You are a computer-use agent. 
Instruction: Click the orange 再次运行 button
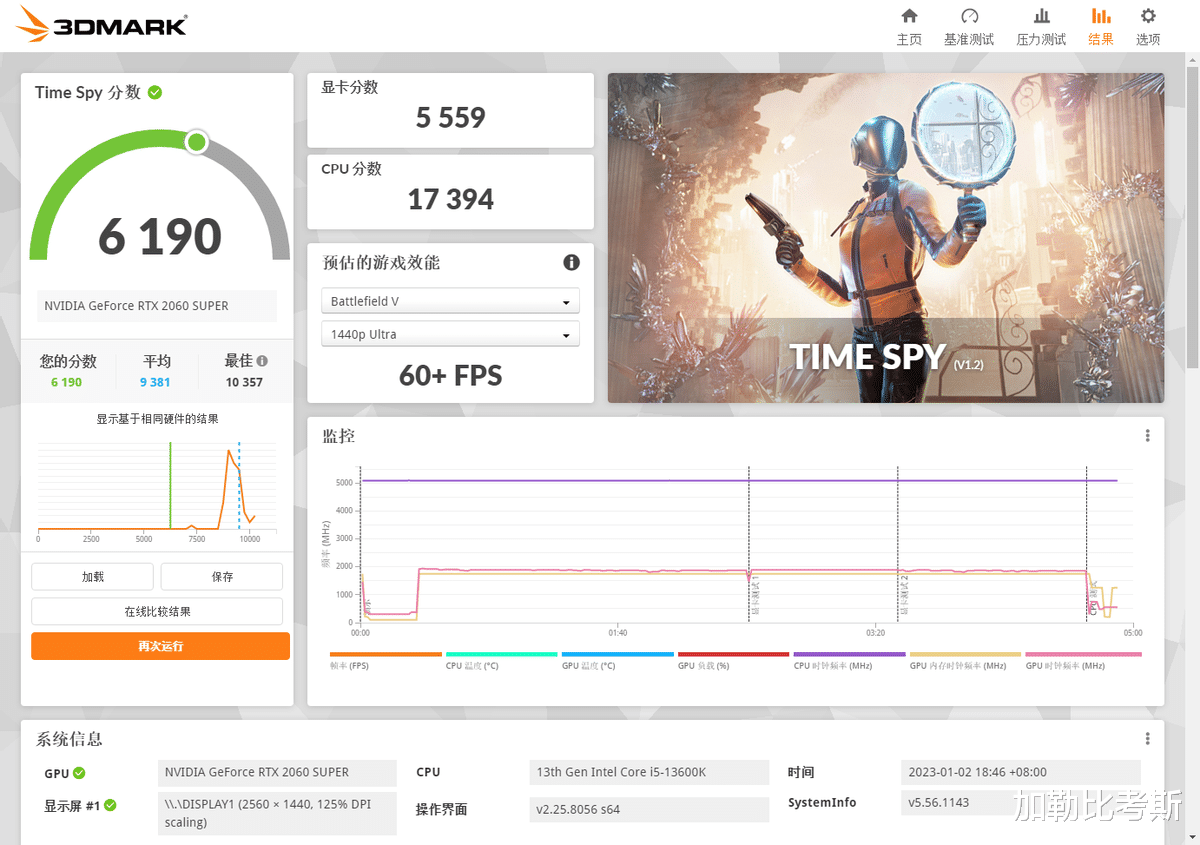point(160,646)
